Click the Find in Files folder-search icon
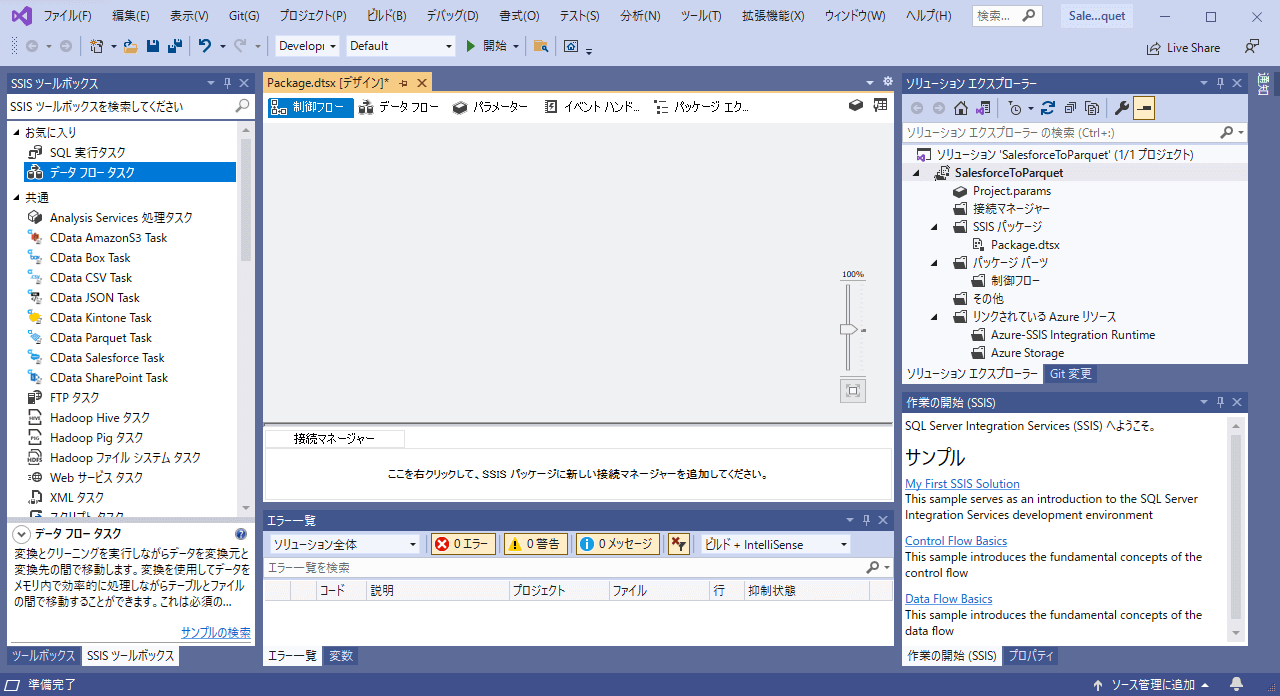This screenshot has height=696, width=1280. [x=541, y=46]
